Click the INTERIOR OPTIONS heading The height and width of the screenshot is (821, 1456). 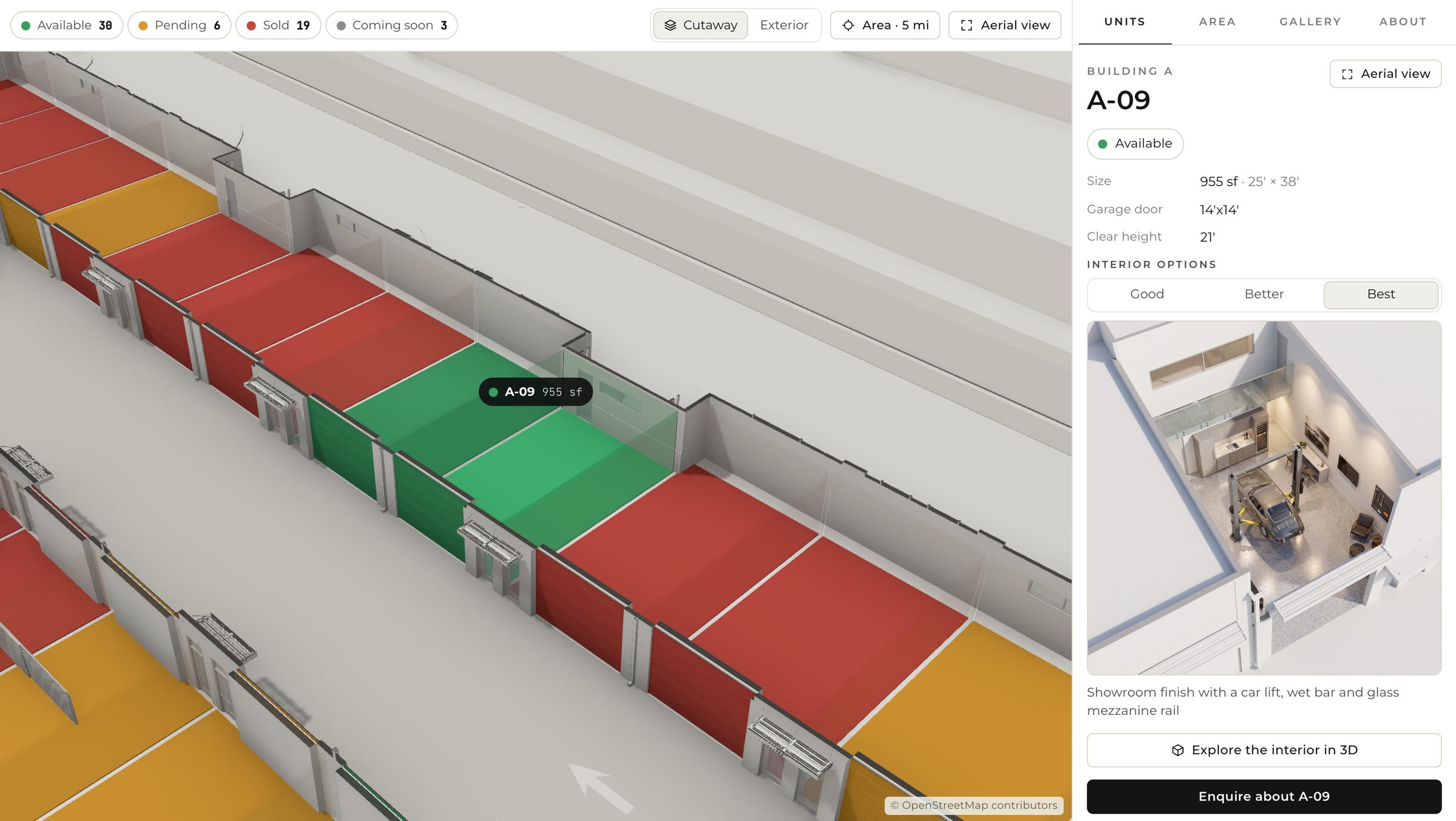(x=1151, y=265)
